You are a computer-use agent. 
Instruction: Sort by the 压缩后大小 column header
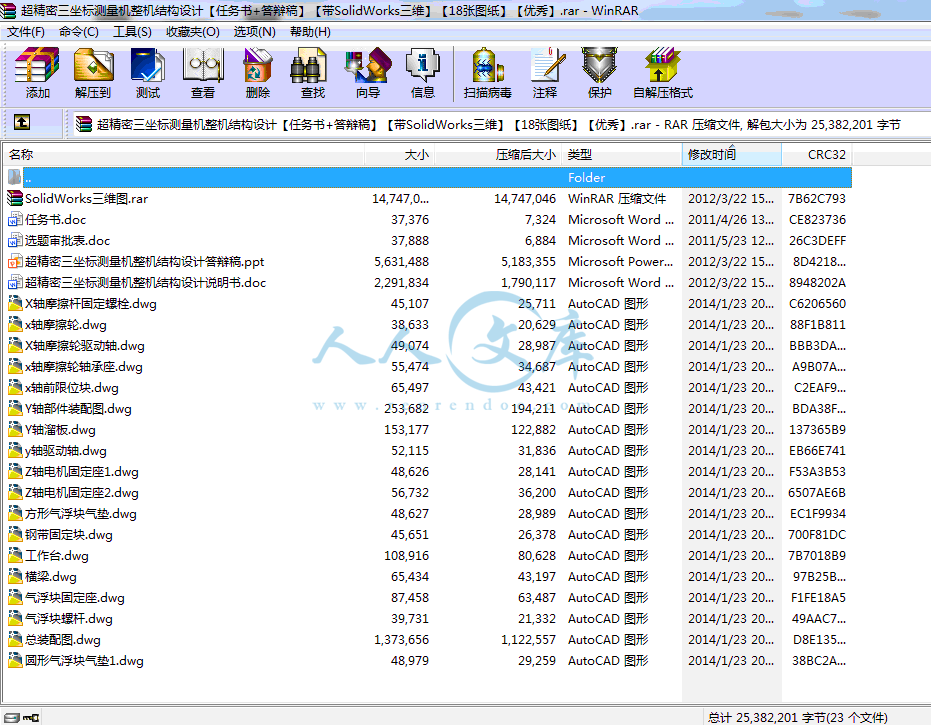[x=498, y=154]
